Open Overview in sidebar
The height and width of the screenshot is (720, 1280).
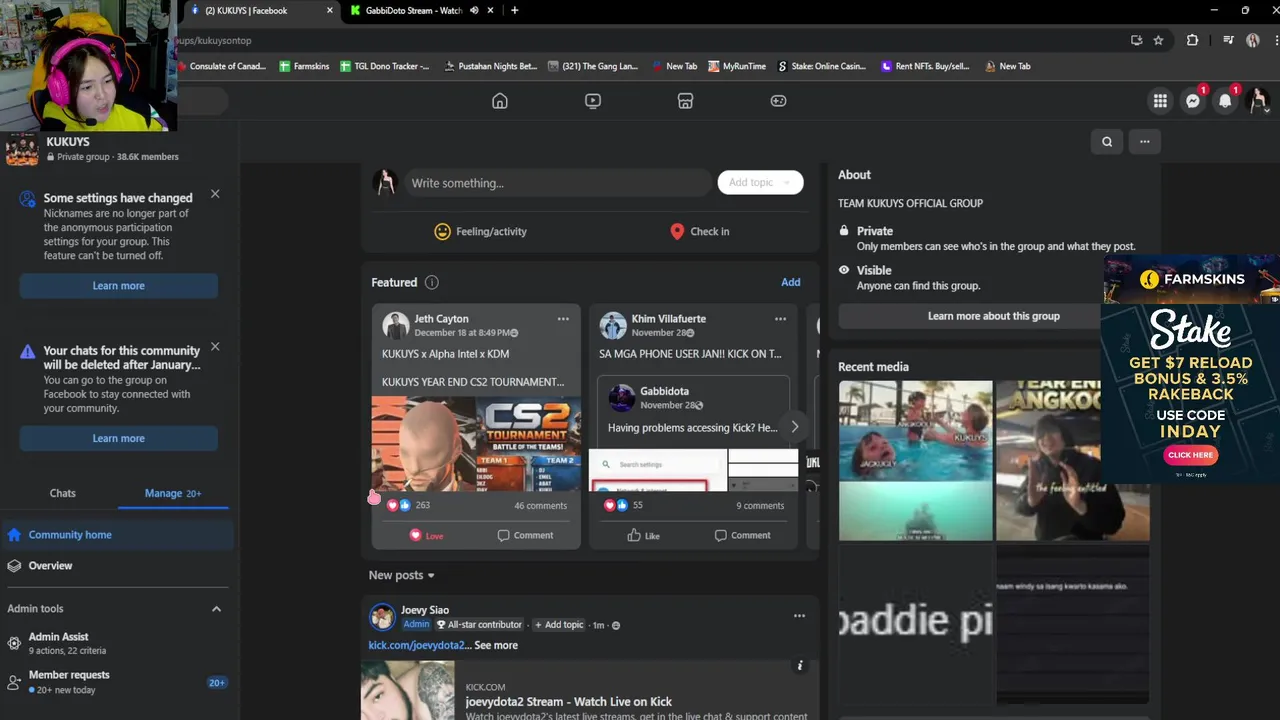(x=117, y=566)
